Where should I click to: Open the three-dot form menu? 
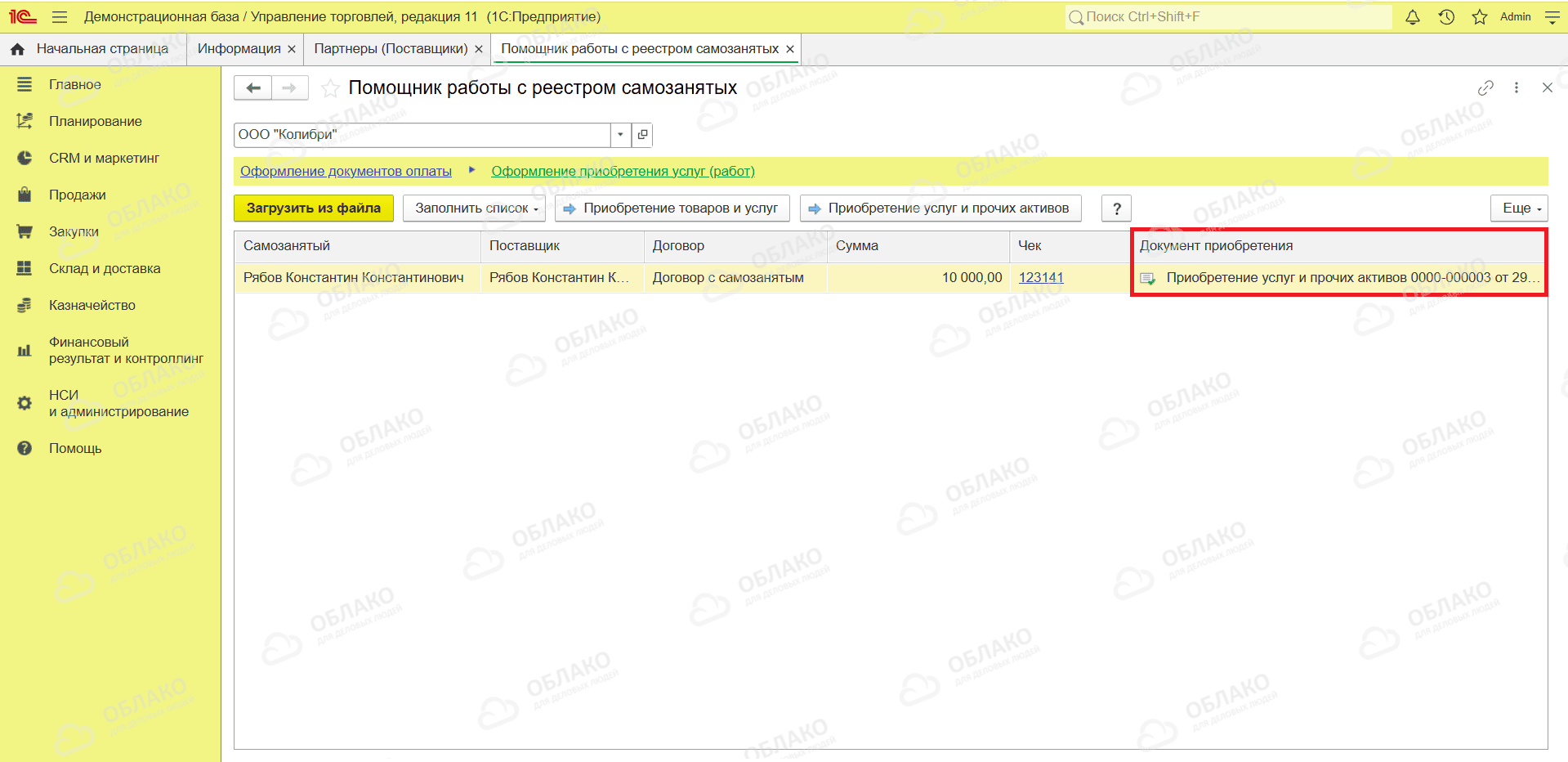[1517, 87]
